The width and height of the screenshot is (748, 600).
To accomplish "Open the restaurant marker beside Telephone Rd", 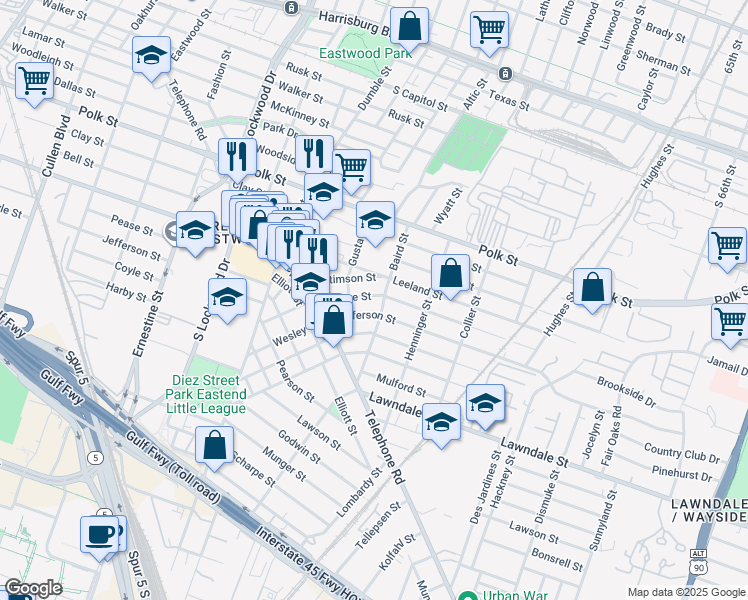I will tap(236, 156).
